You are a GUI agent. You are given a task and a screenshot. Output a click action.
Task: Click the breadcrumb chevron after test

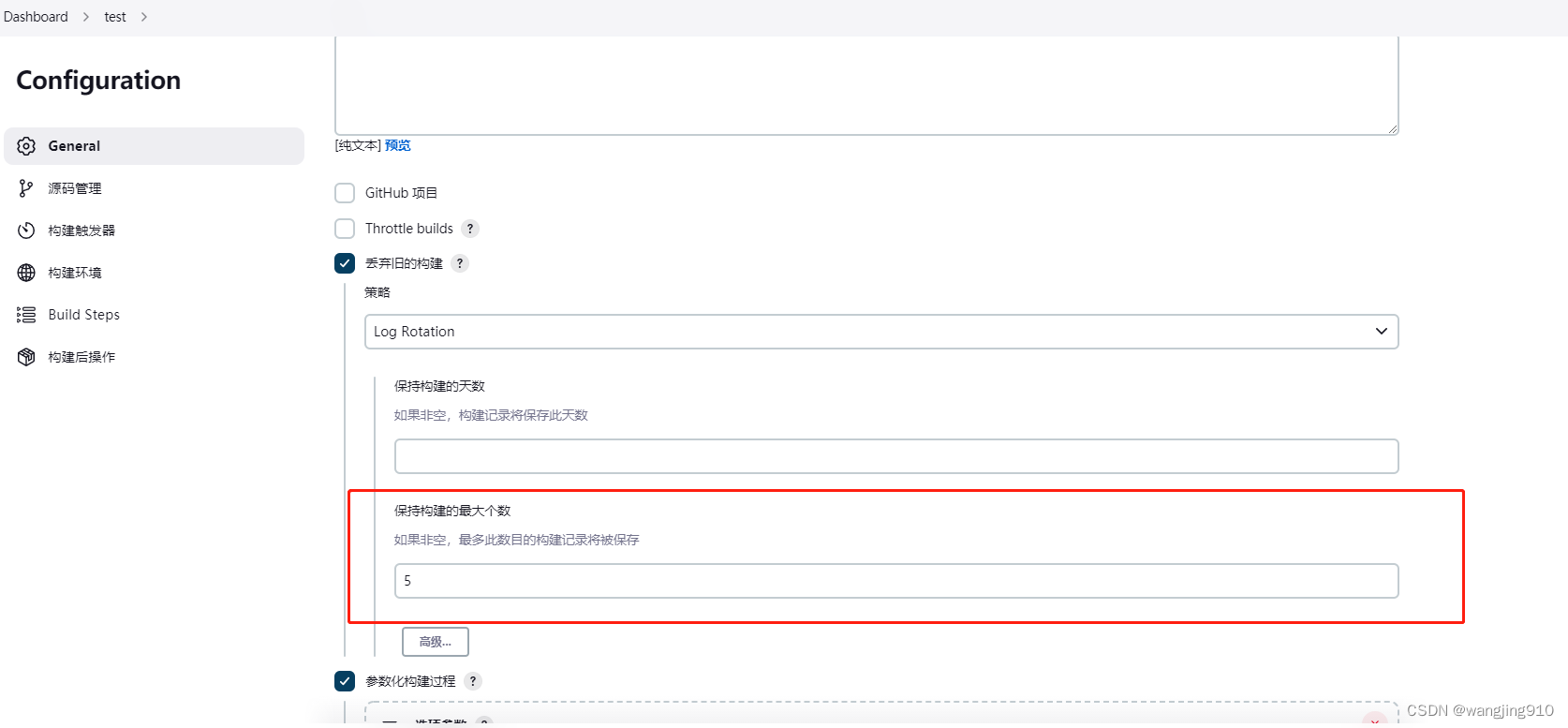144,17
